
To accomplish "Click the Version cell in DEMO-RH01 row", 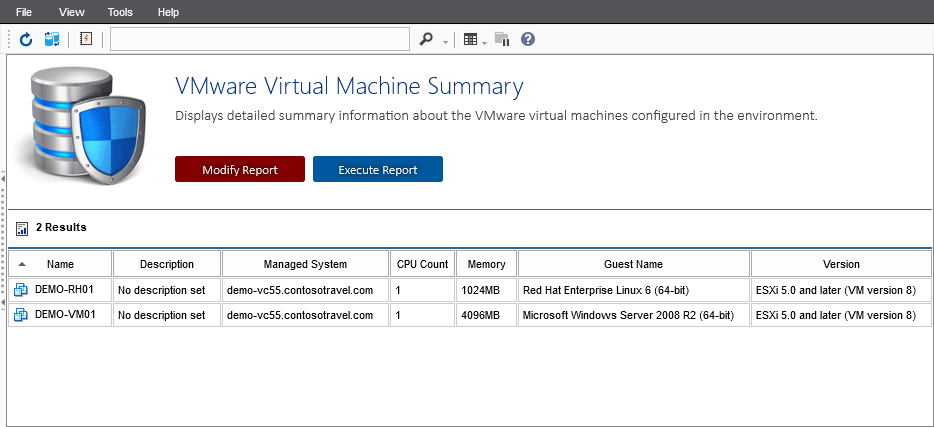I will click(x=841, y=290).
